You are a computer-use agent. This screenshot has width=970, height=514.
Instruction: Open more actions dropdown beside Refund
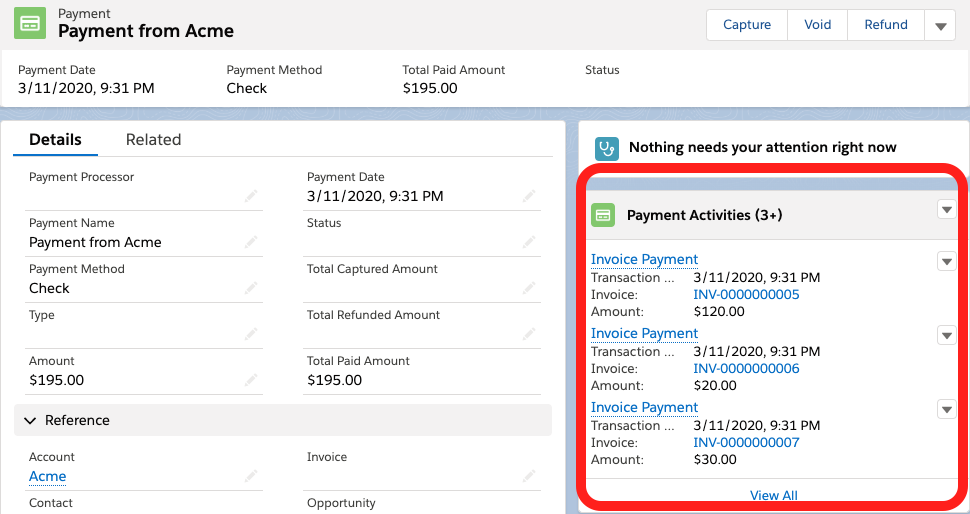940,26
